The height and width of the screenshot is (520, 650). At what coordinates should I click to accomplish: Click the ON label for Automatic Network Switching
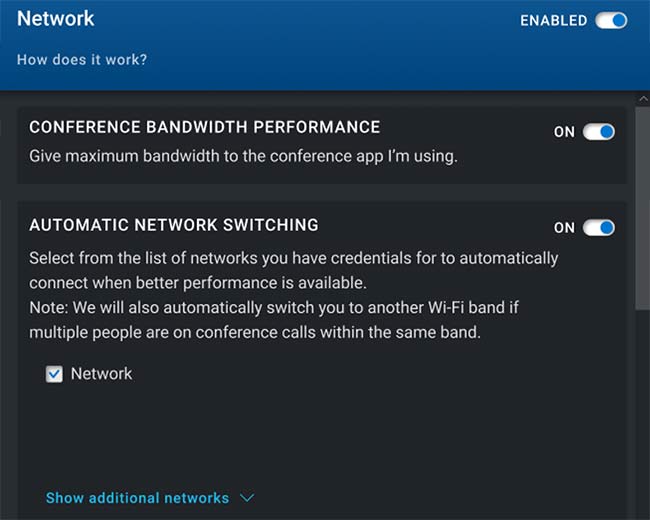(x=564, y=228)
